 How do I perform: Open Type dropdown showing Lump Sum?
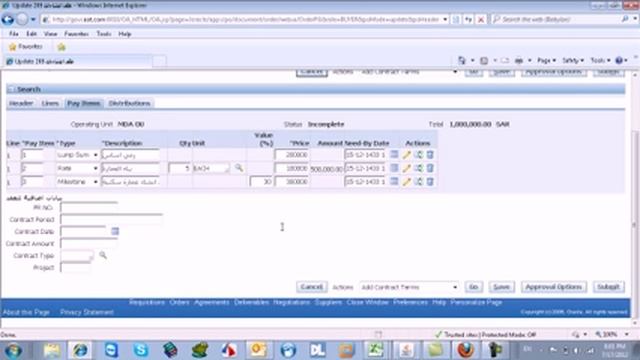(78, 155)
